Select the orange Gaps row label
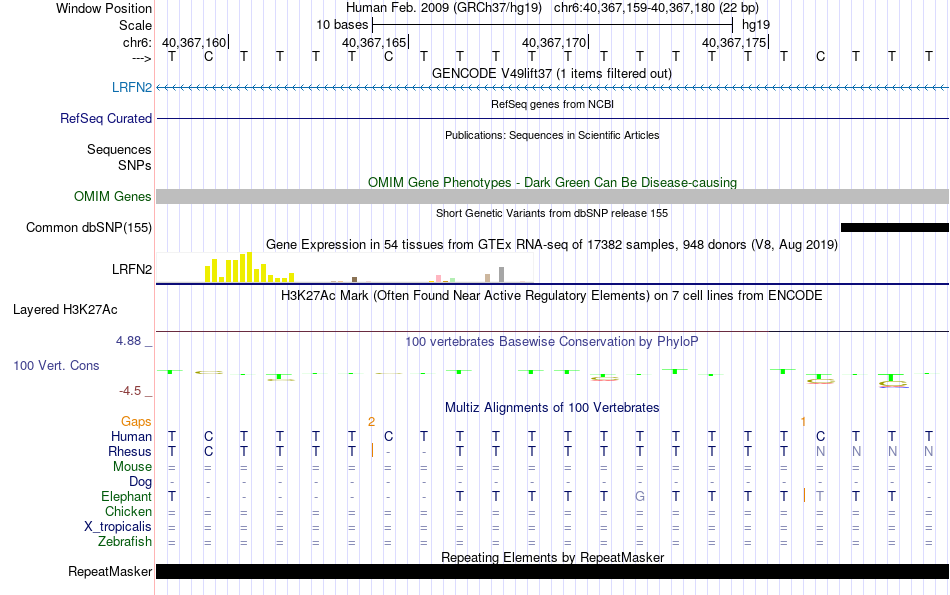 coord(136,421)
